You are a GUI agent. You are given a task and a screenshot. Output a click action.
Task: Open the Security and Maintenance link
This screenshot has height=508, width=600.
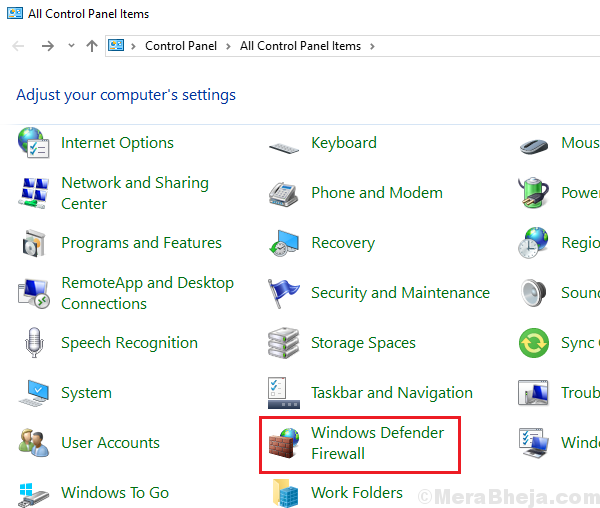pos(401,293)
